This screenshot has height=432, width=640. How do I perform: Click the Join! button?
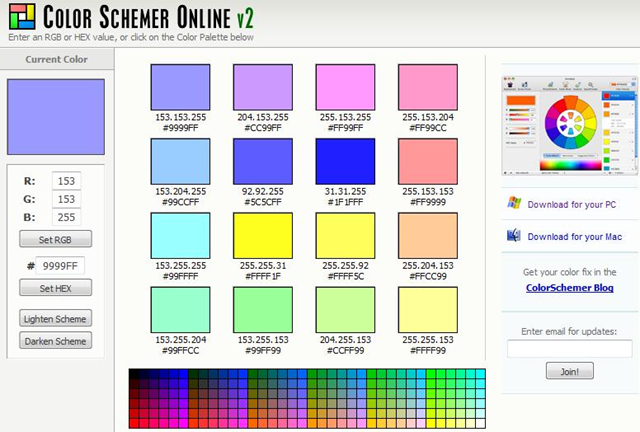click(x=570, y=371)
